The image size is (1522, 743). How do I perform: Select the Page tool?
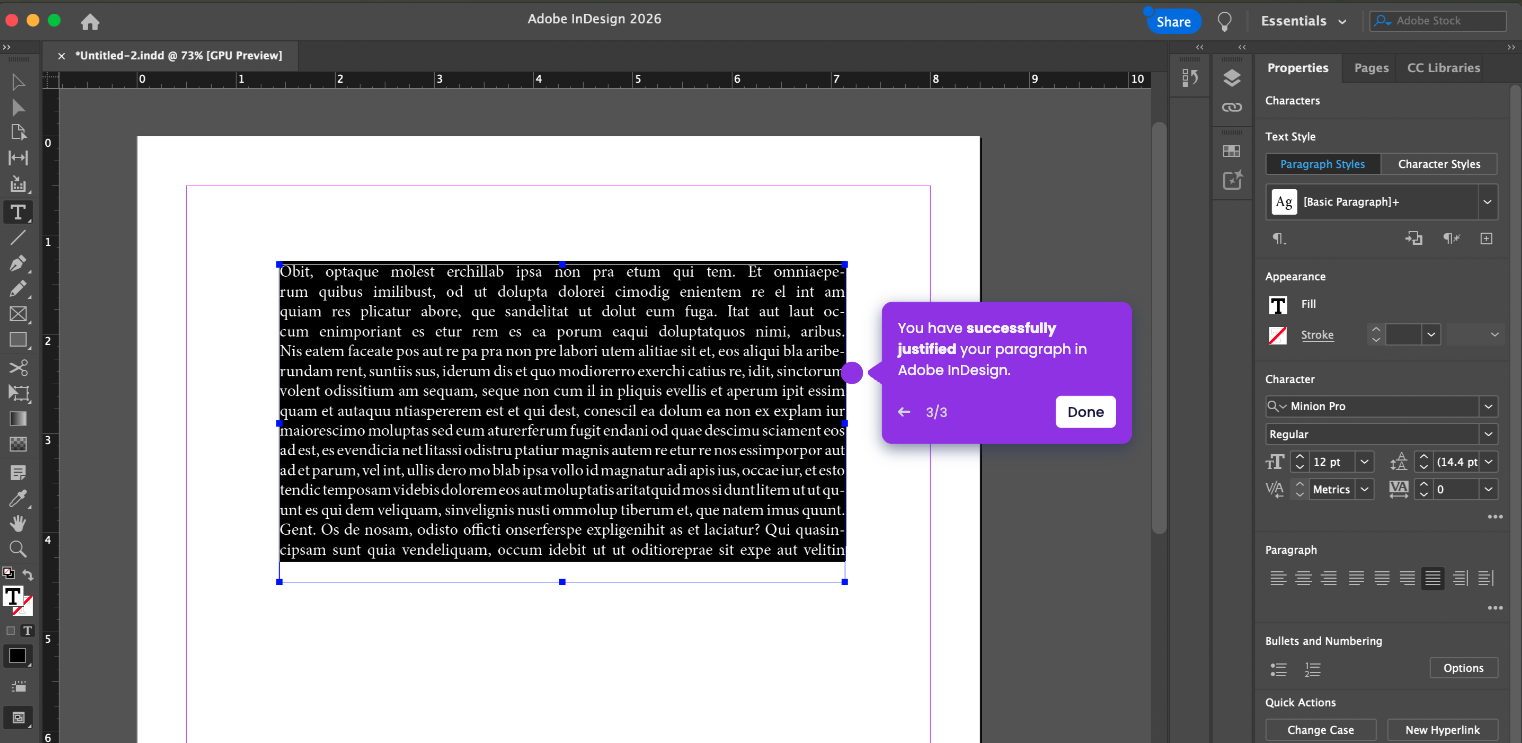[18, 133]
